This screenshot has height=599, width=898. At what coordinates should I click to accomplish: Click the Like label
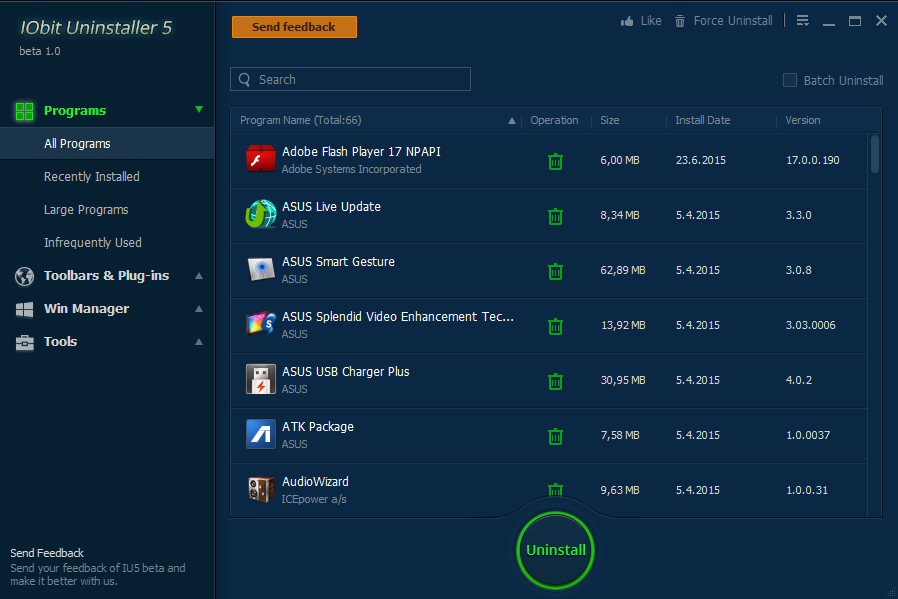(x=651, y=21)
